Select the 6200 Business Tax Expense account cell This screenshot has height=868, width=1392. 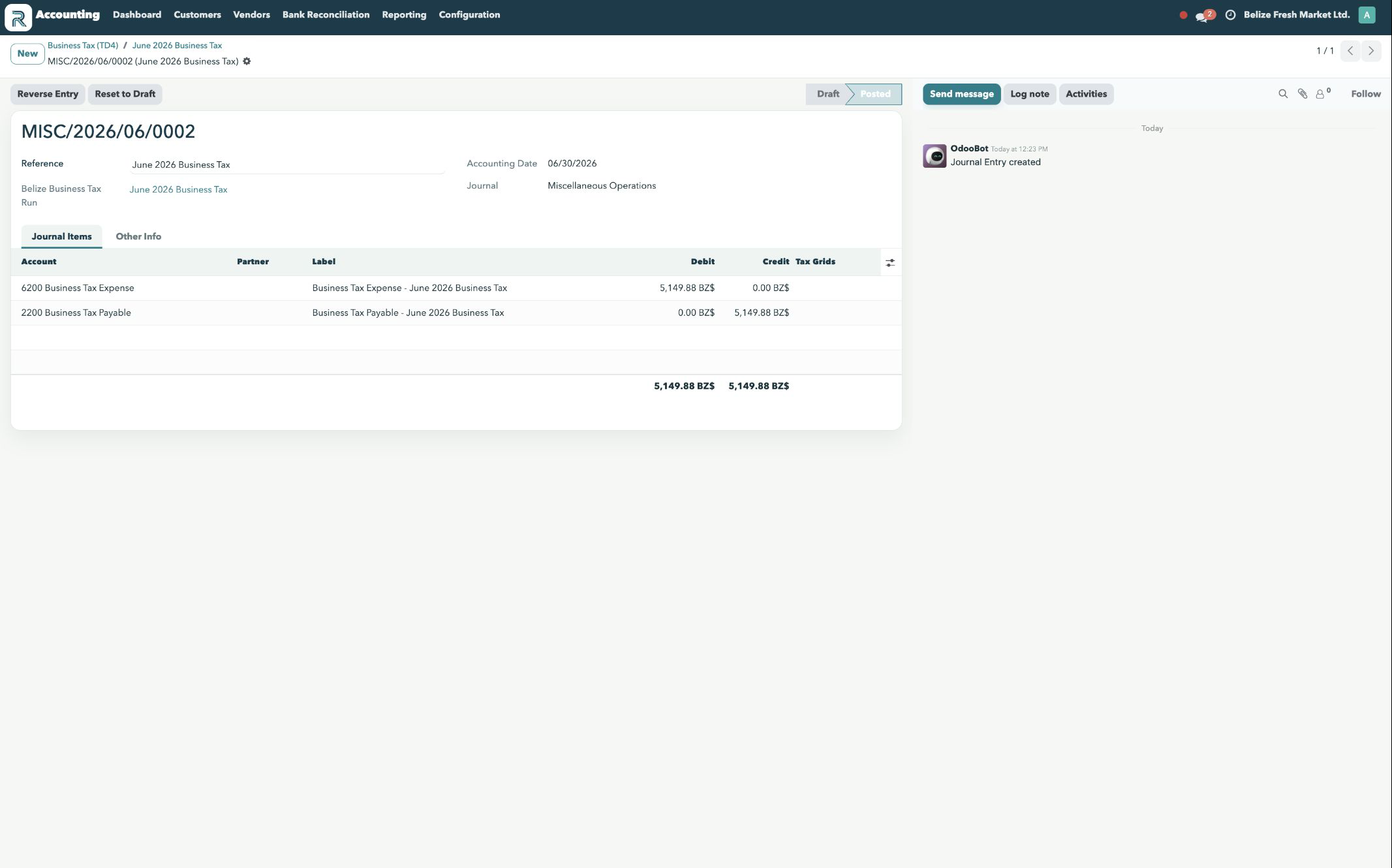click(x=78, y=288)
